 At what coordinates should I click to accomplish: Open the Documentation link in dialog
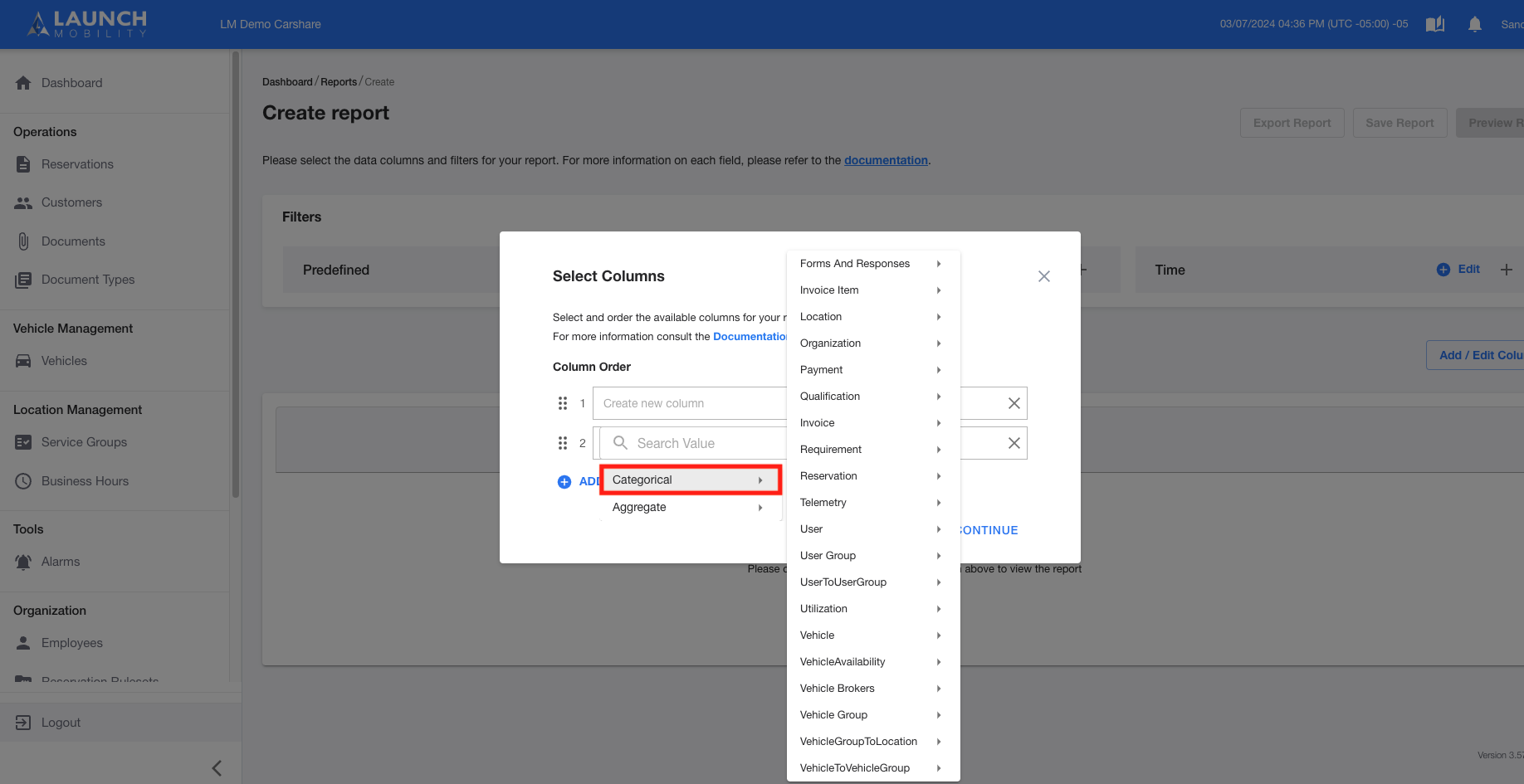pyautogui.click(x=750, y=336)
